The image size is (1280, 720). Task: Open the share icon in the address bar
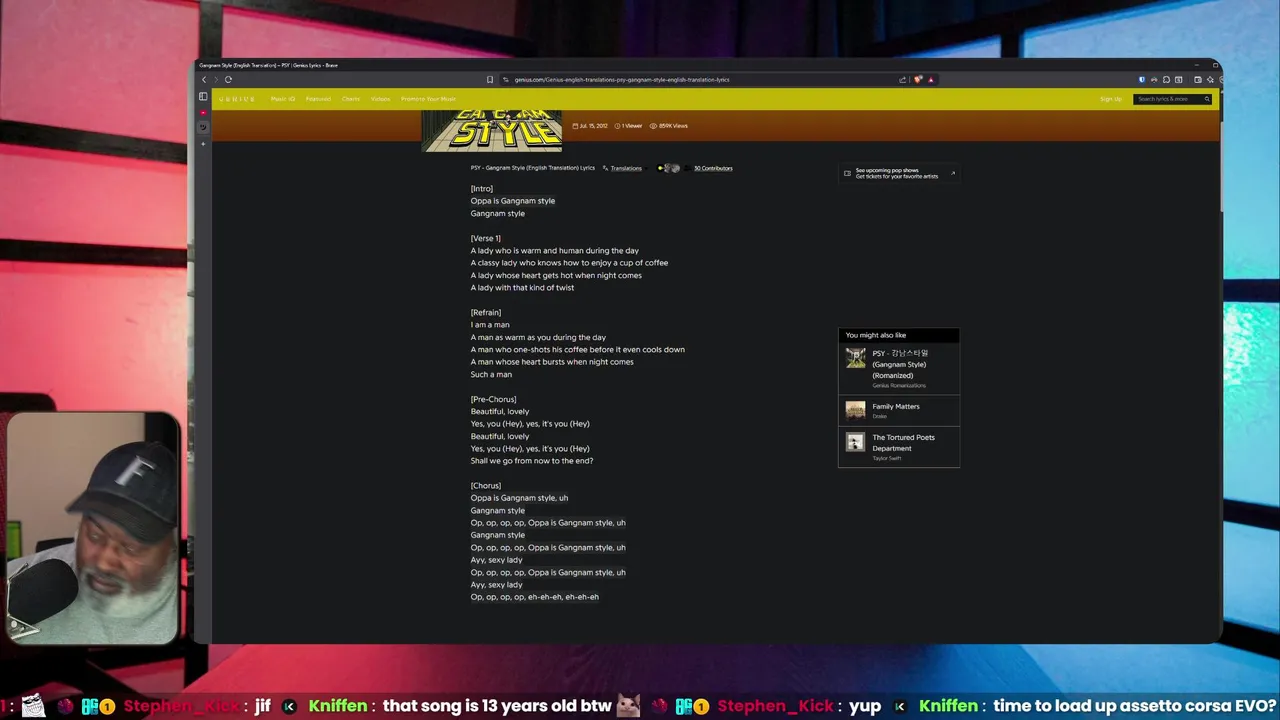click(x=903, y=79)
